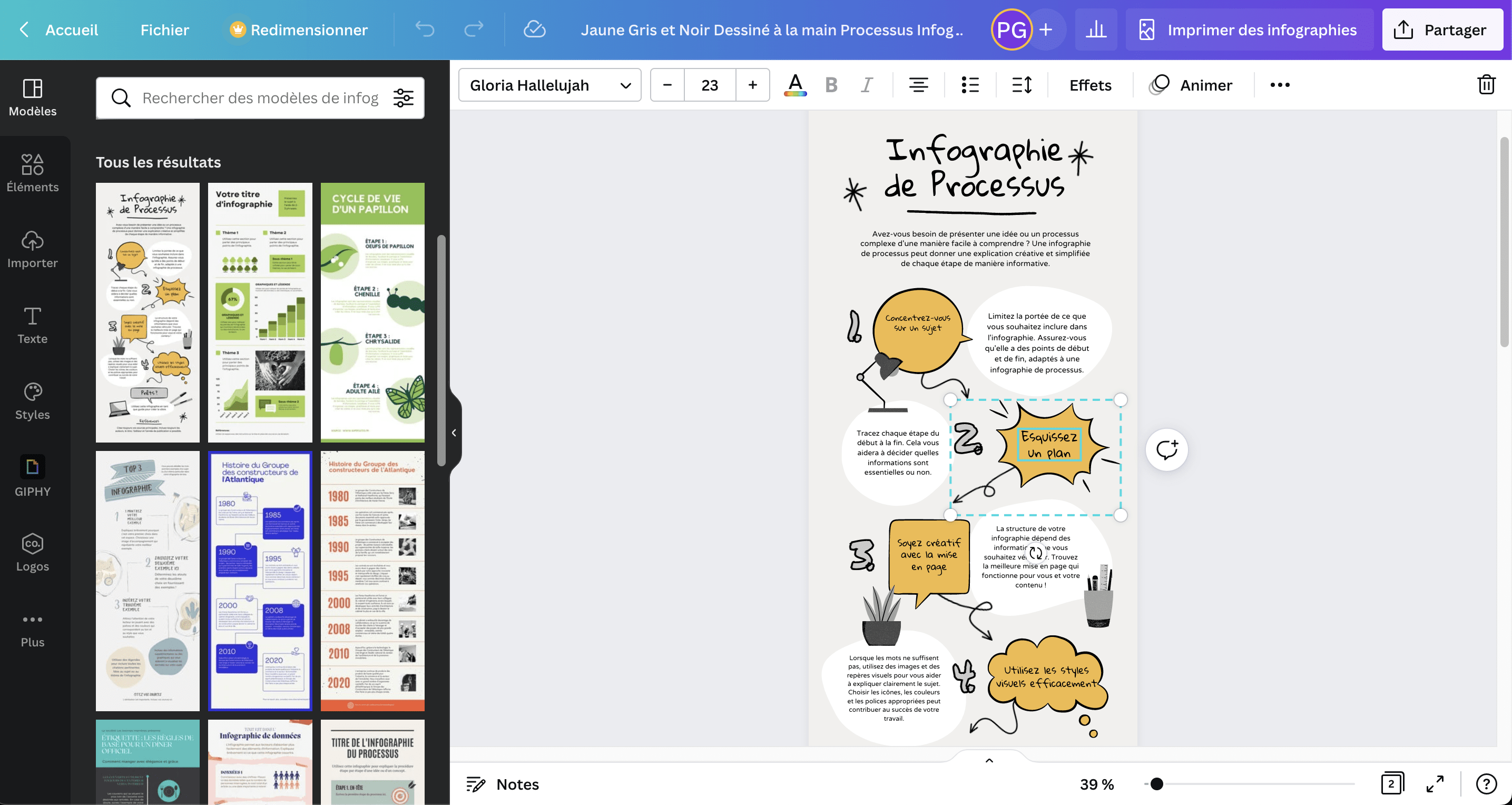The height and width of the screenshot is (805, 1512).
Task: Toggle bold formatting on the text
Action: pos(831,84)
